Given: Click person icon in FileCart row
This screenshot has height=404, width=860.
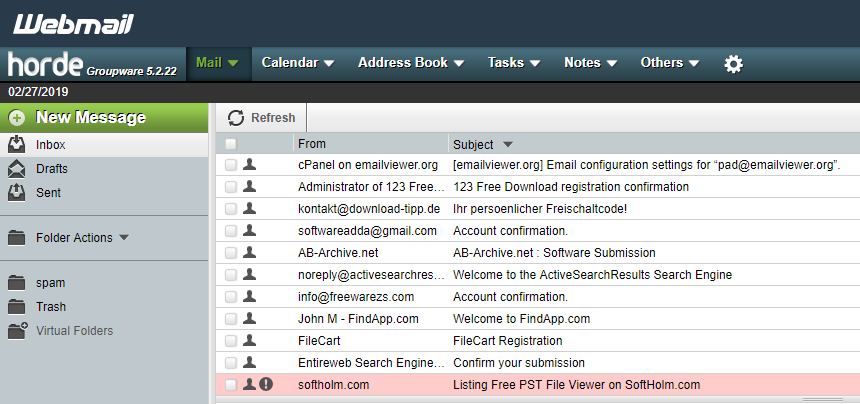Looking at the screenshot, I should [x=250, y=340].
